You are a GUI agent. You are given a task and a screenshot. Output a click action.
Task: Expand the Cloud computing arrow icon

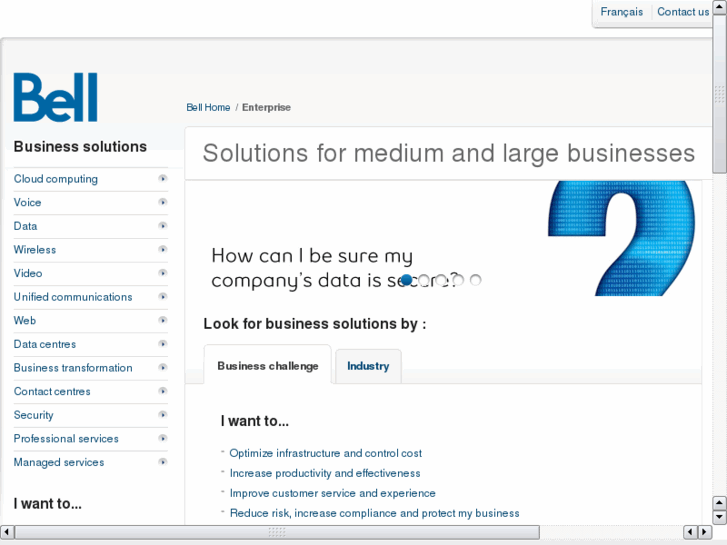[x=163, y=179]
